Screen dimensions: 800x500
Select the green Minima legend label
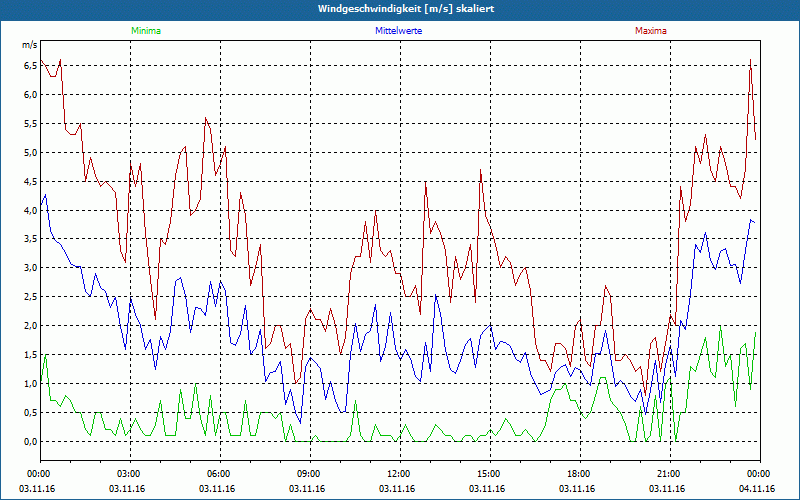146,31
